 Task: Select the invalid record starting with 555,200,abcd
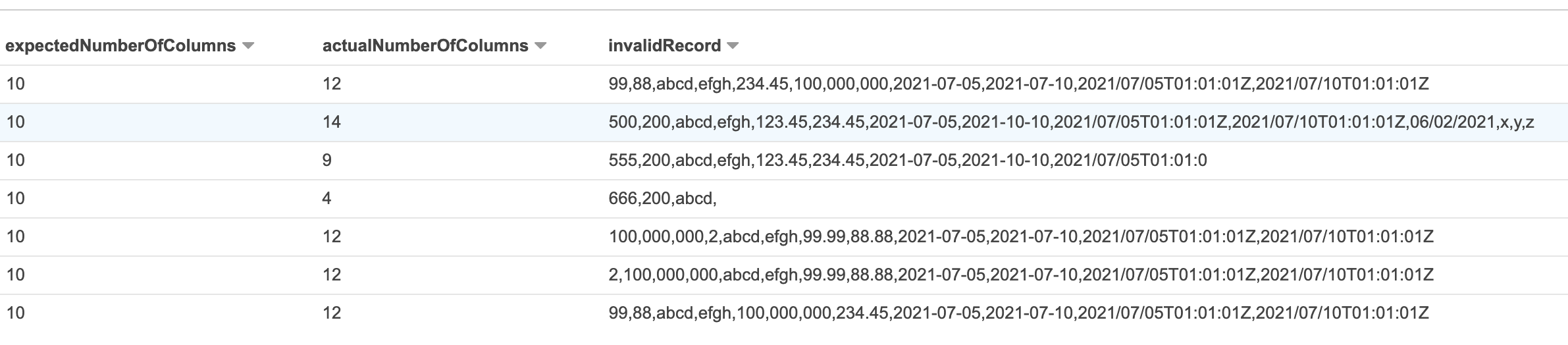908,160
